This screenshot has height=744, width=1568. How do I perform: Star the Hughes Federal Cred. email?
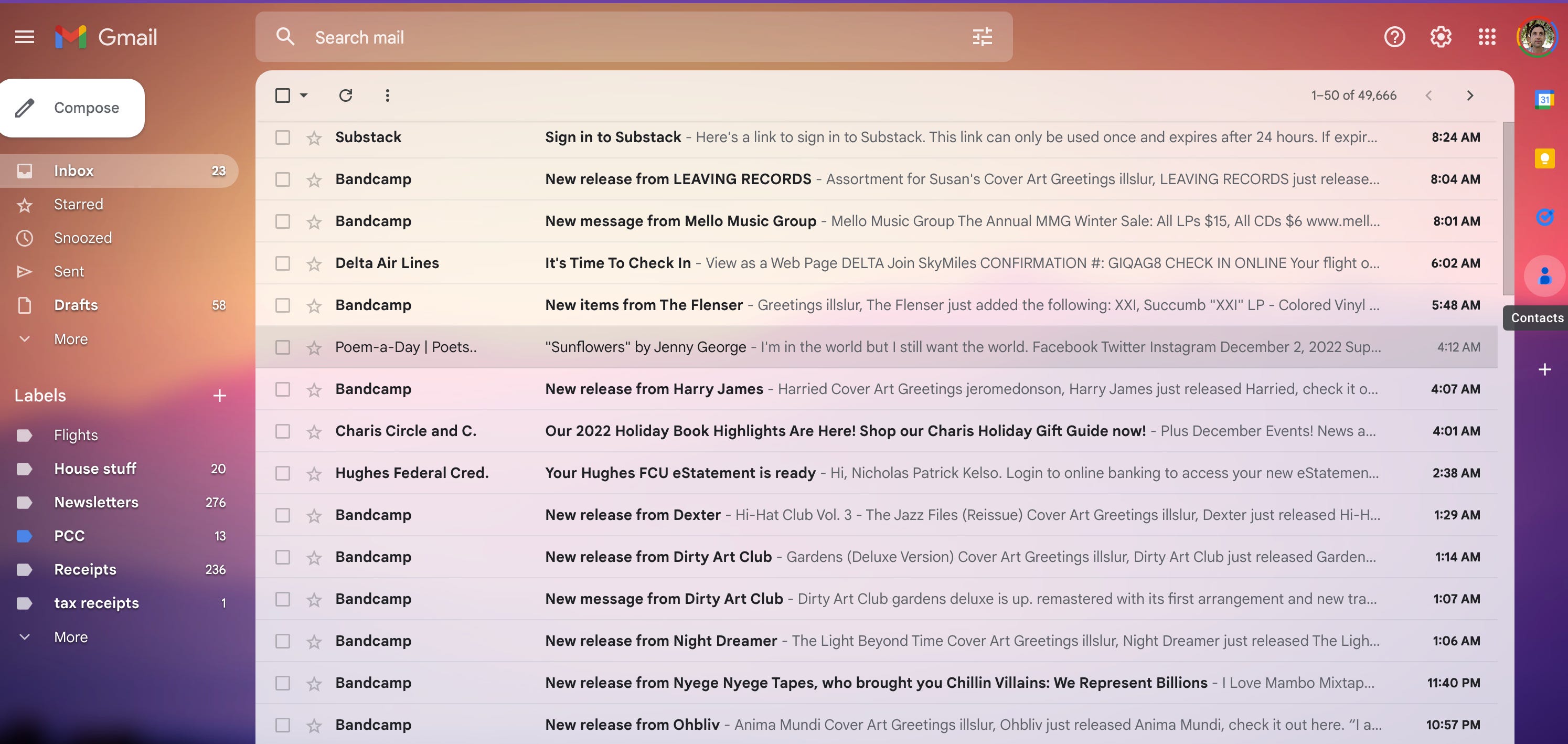[x=314, y=474]
